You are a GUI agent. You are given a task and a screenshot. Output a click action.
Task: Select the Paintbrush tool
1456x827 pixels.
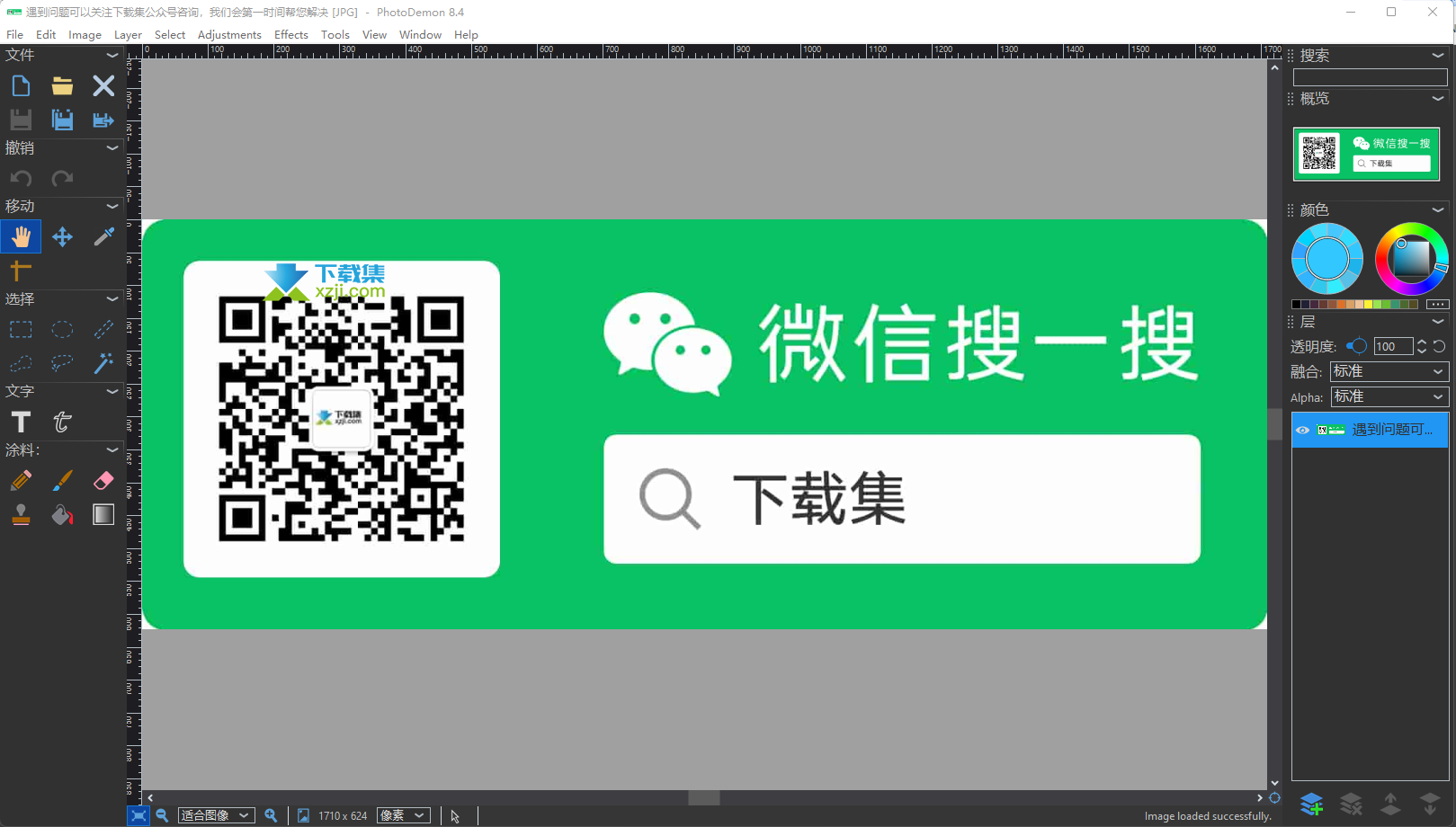point(62,480)
